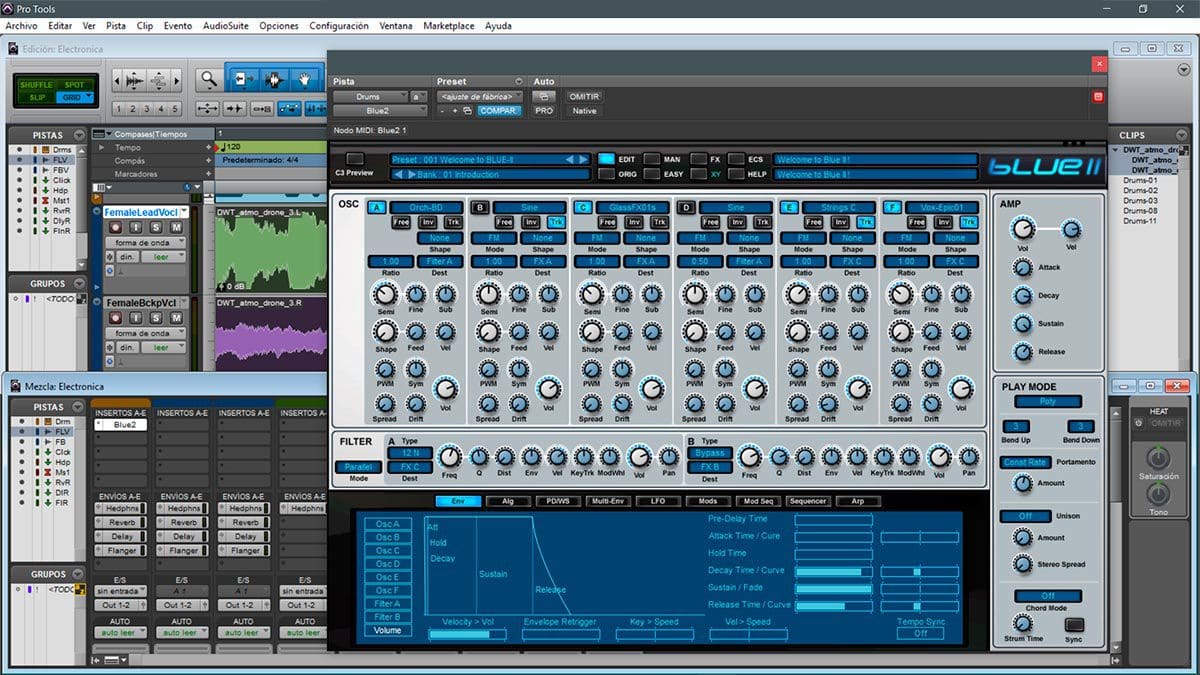Open the sin entrada input dropdown on first channel

coord(120,592)
